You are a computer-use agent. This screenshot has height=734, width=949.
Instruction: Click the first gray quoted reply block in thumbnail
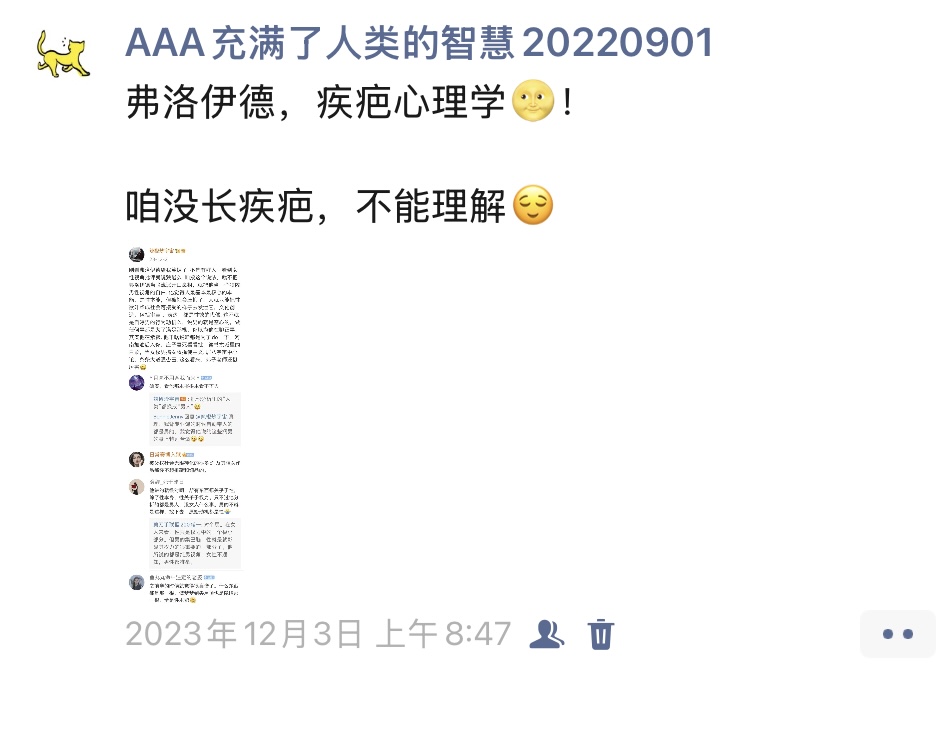pyautogui.click(x=195, y=419)
